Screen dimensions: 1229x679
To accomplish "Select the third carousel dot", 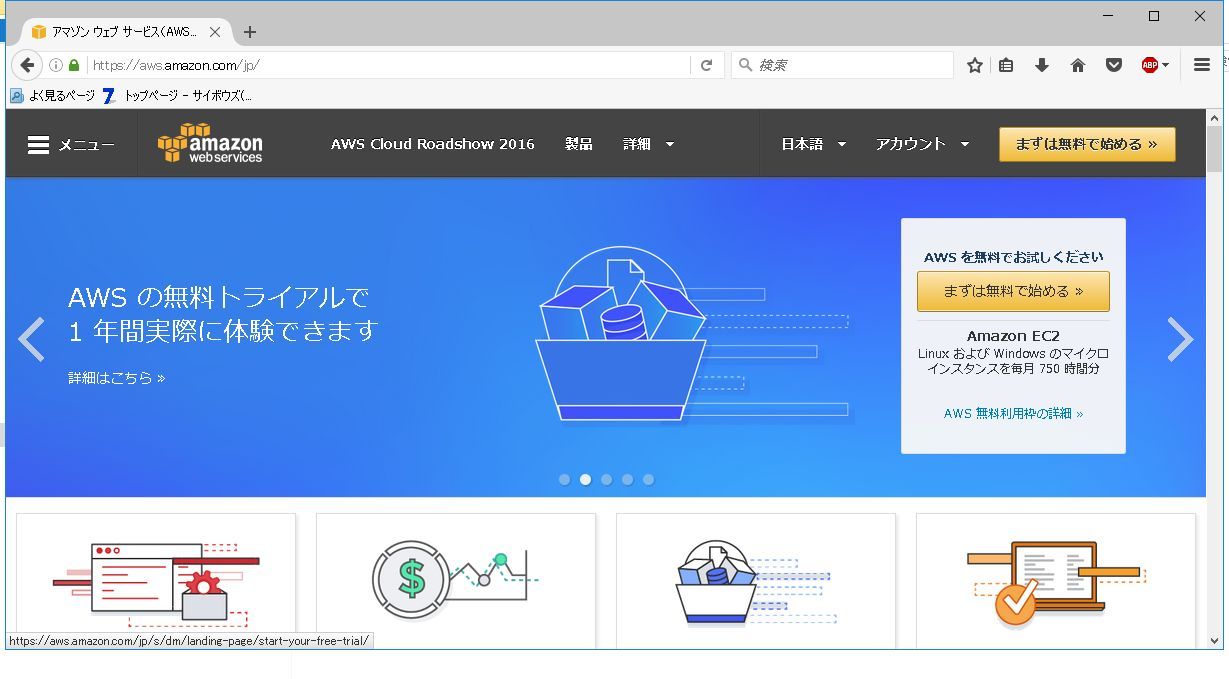I will pyautogui.click(x=606, y=480).
